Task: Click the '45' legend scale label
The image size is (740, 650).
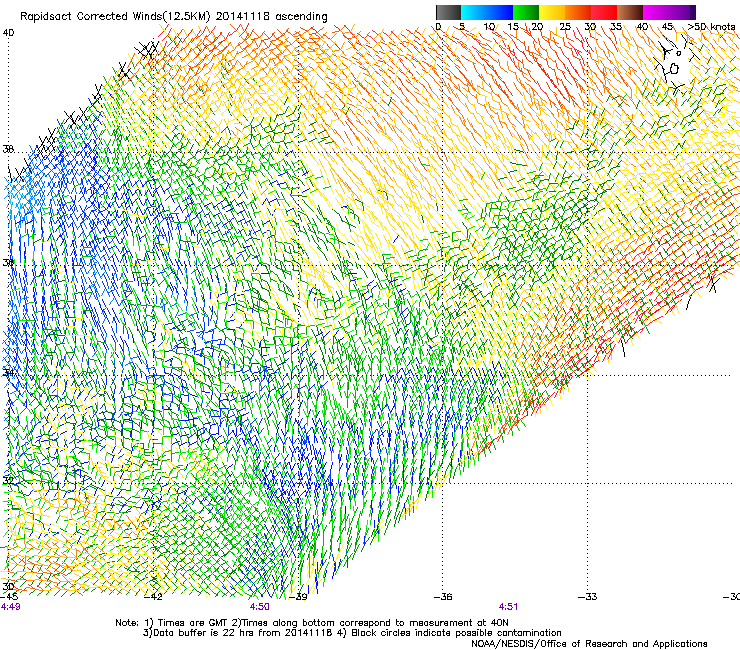Action: tap(667, 27)
